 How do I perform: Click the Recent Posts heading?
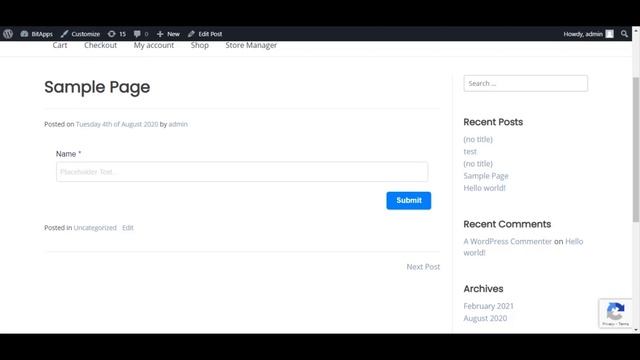(x=493, y=122)
